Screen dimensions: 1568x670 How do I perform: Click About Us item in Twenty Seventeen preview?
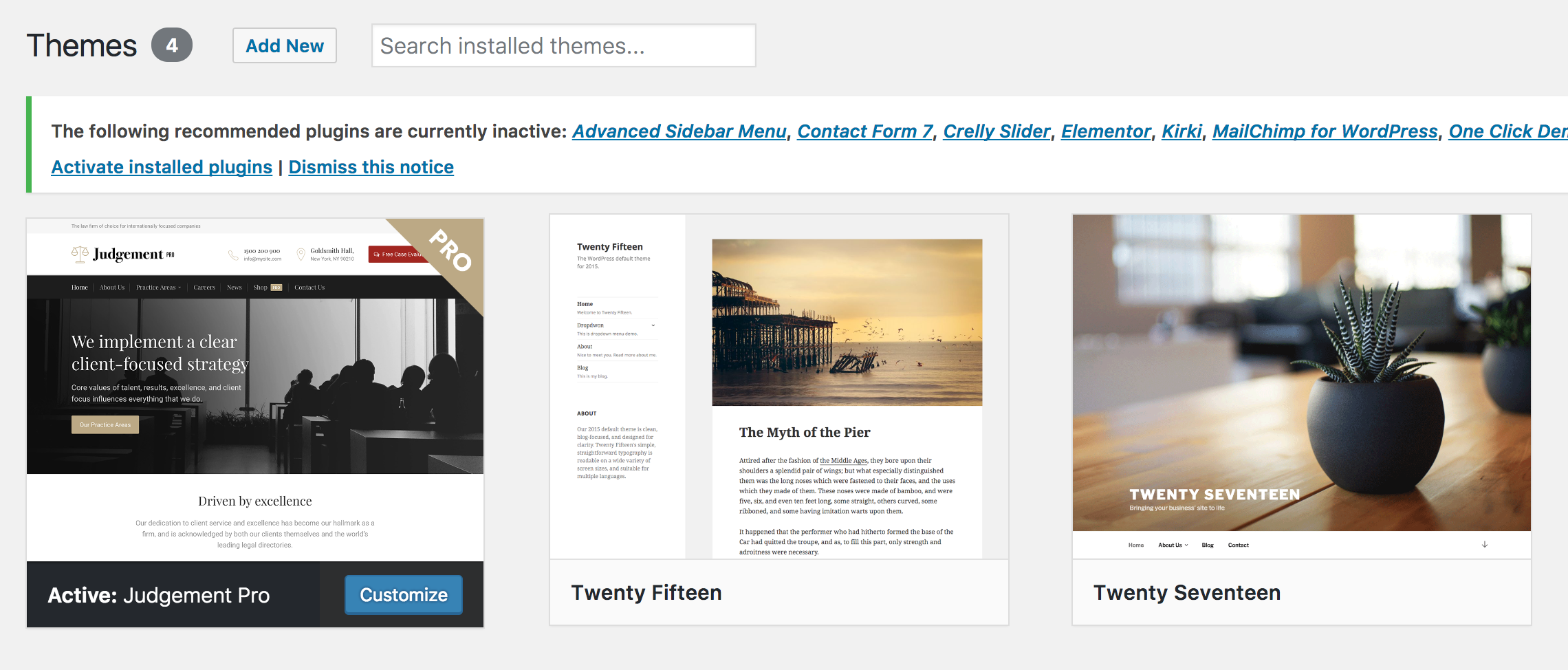1173,545
